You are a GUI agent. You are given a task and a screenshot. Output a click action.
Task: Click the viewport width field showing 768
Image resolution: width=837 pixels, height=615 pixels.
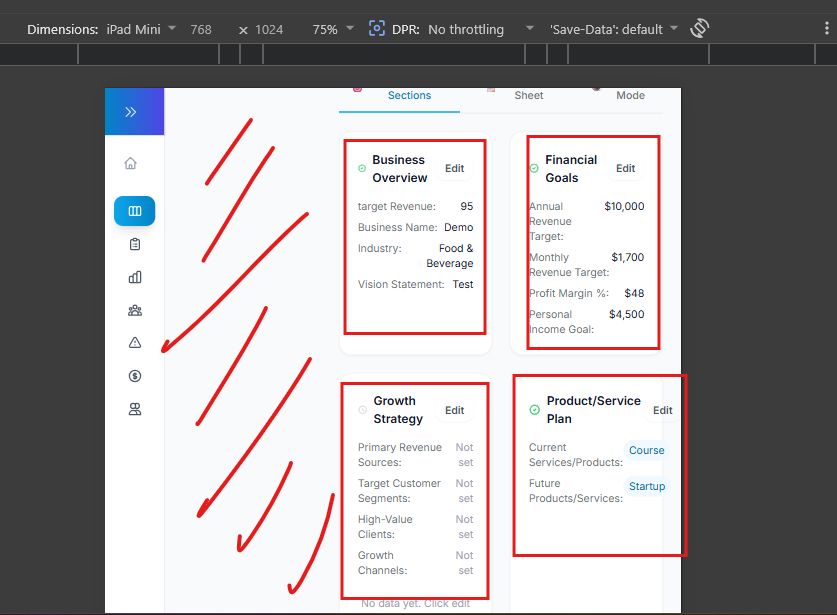point(201,29)
